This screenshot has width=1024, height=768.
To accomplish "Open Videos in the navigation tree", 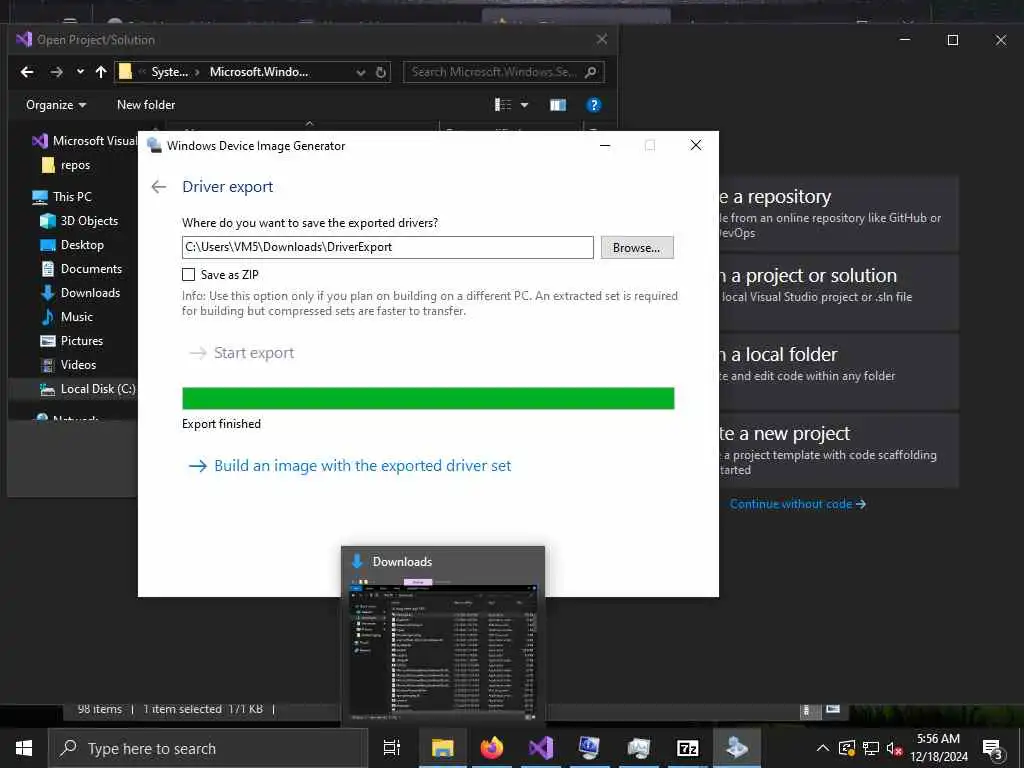I will click(x=69, y=365).
